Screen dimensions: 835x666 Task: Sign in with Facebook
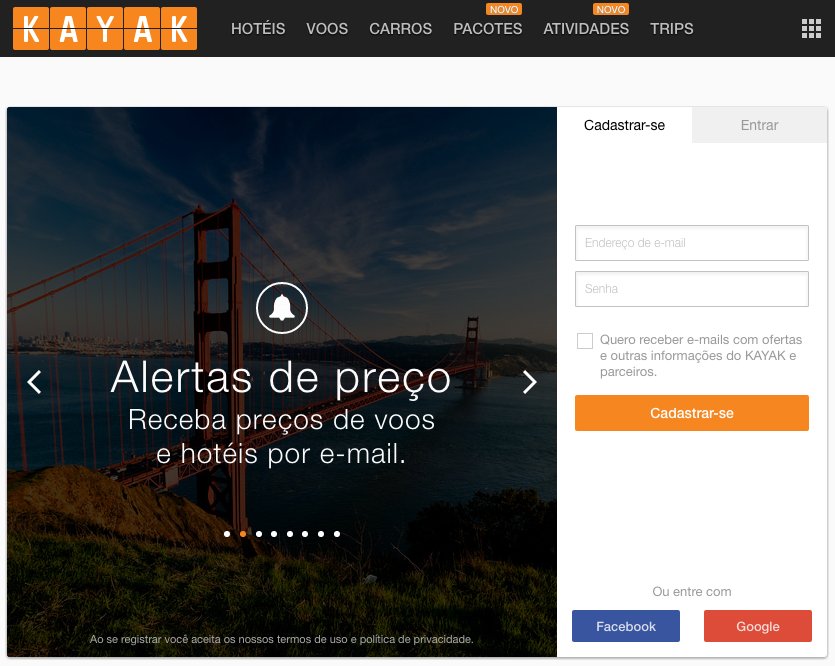[x=625, y=626]
